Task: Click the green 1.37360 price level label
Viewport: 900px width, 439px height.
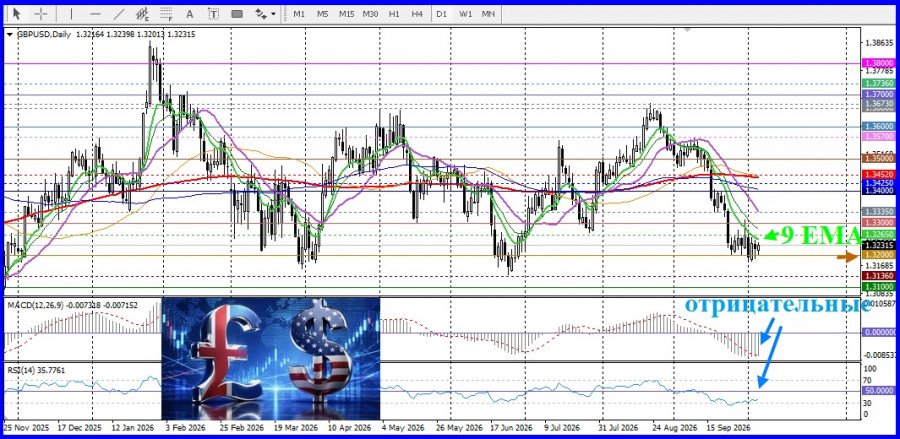Action: pos(879,84)
